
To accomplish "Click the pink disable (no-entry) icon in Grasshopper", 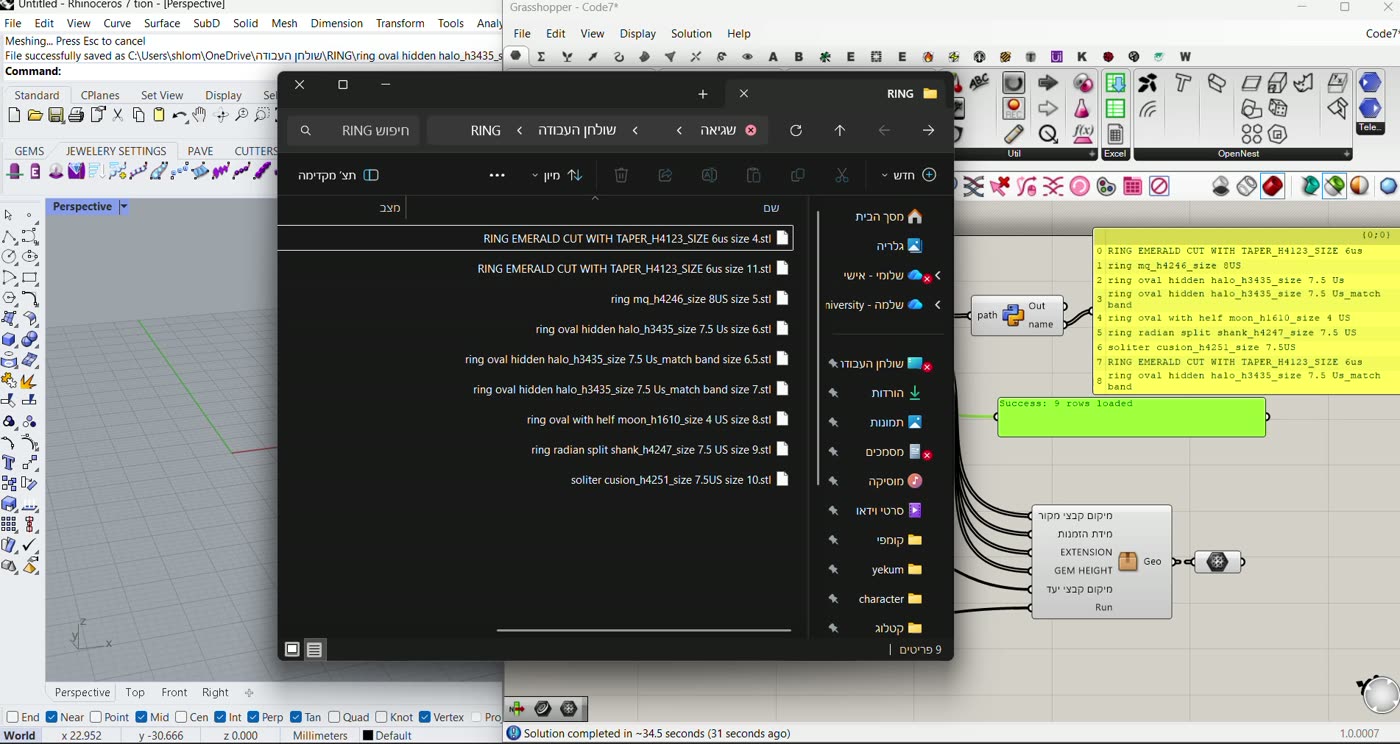I will (x=1159, y=186).
